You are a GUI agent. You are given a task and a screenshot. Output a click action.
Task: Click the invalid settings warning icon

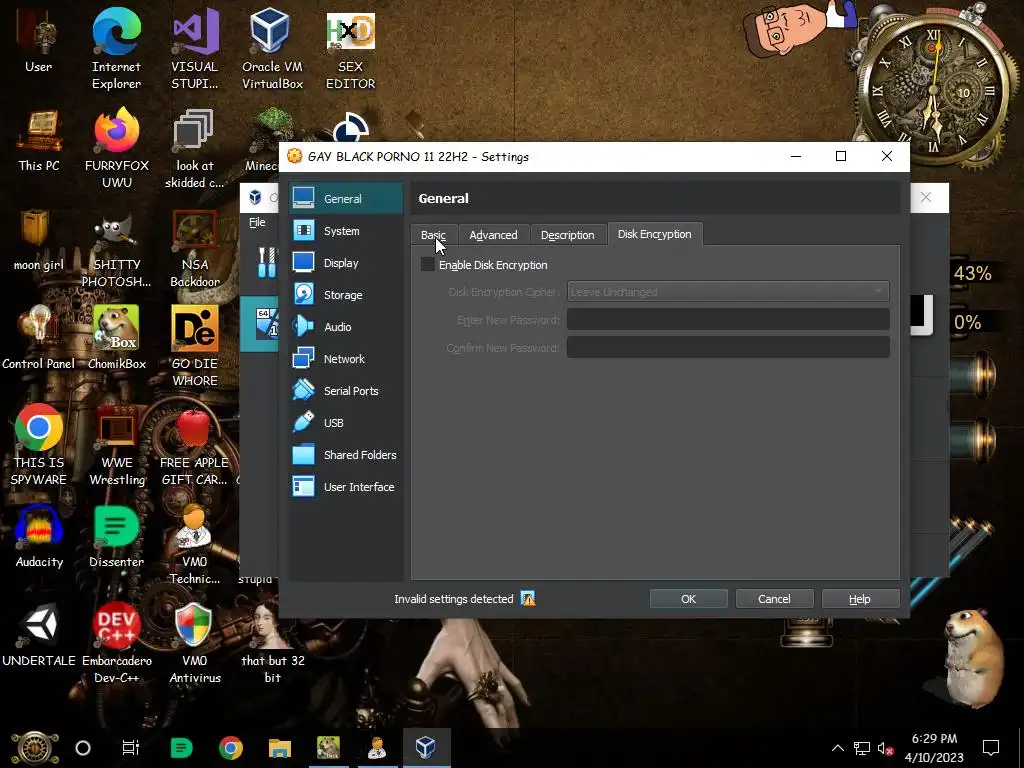tap(528, 598)
